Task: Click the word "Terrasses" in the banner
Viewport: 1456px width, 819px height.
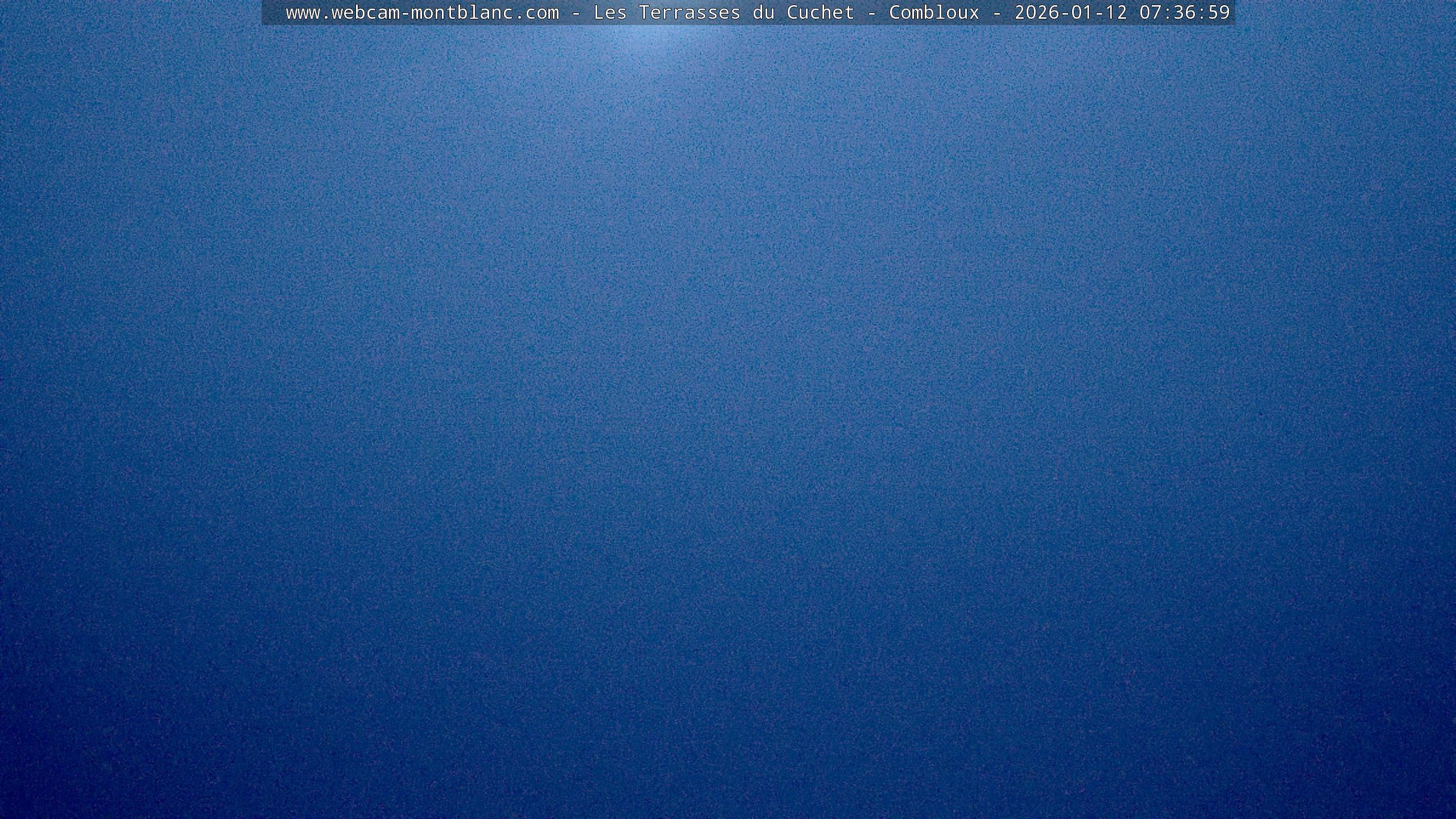Action: tap(689, 13)
